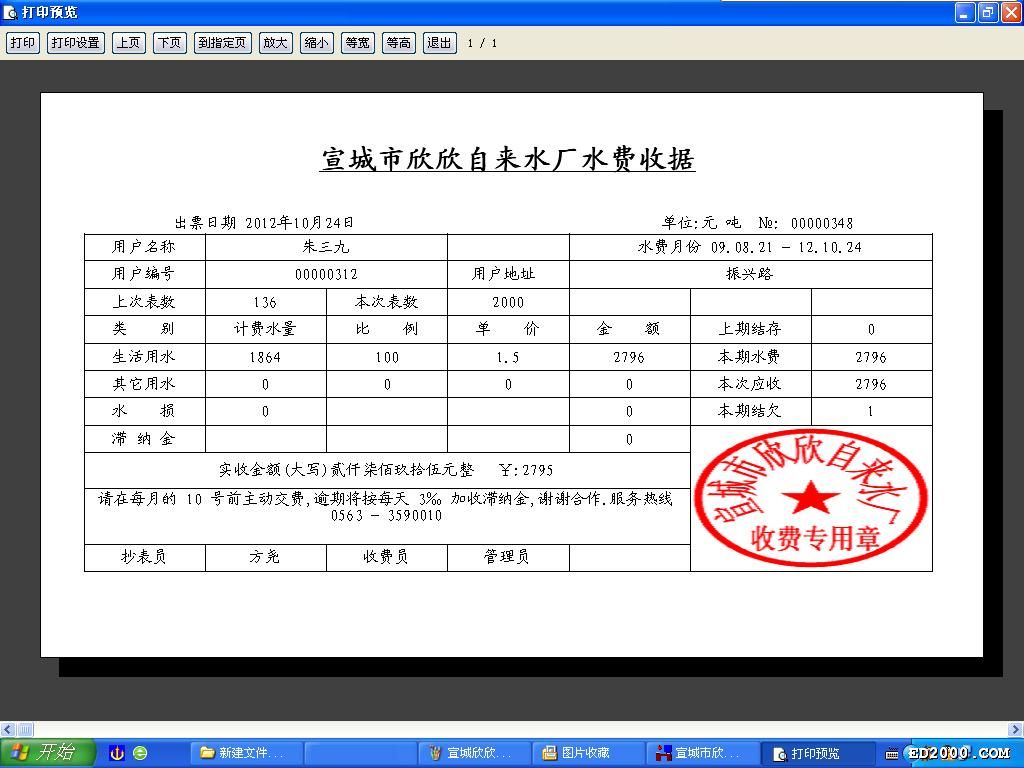The width and height of the screenshot is (1024, 768).
Task: Click meter reader name 方尧
Action: 264,556
